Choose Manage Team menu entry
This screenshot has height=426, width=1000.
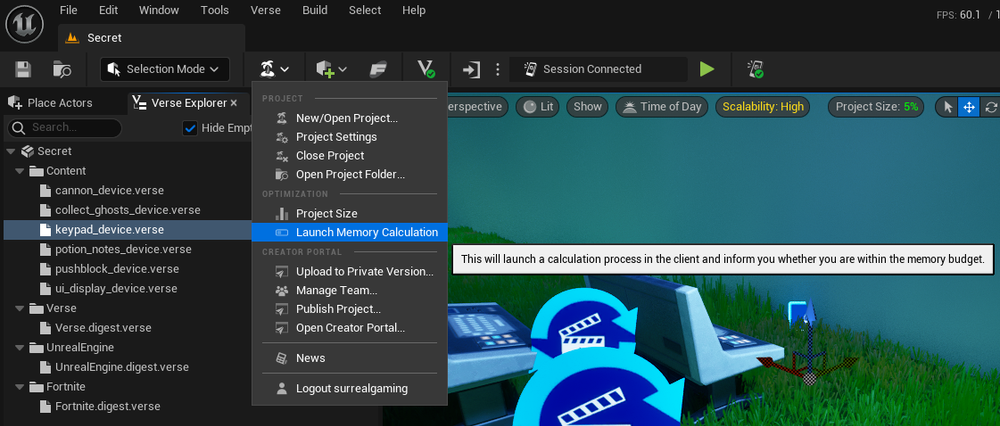[x=349, y=290]
